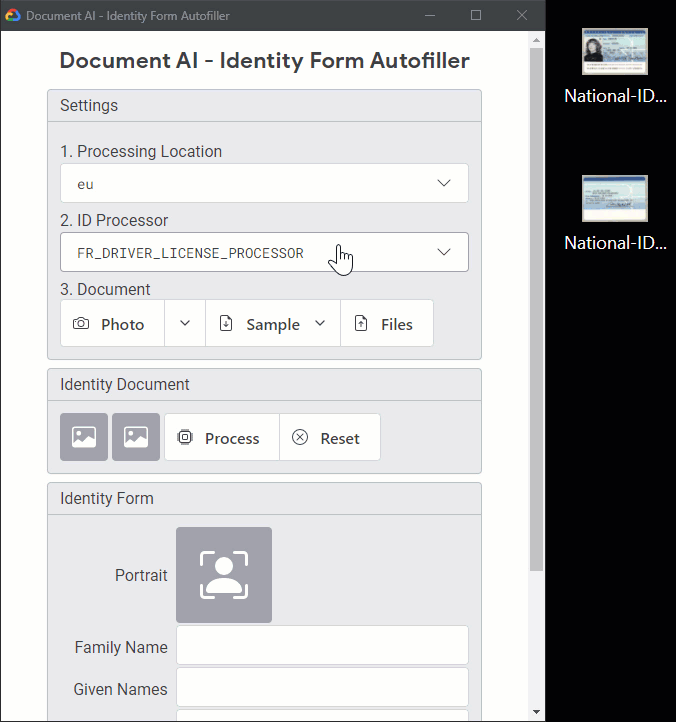
Task: Click the Identity Form panel header
Action: coord(264,499)
